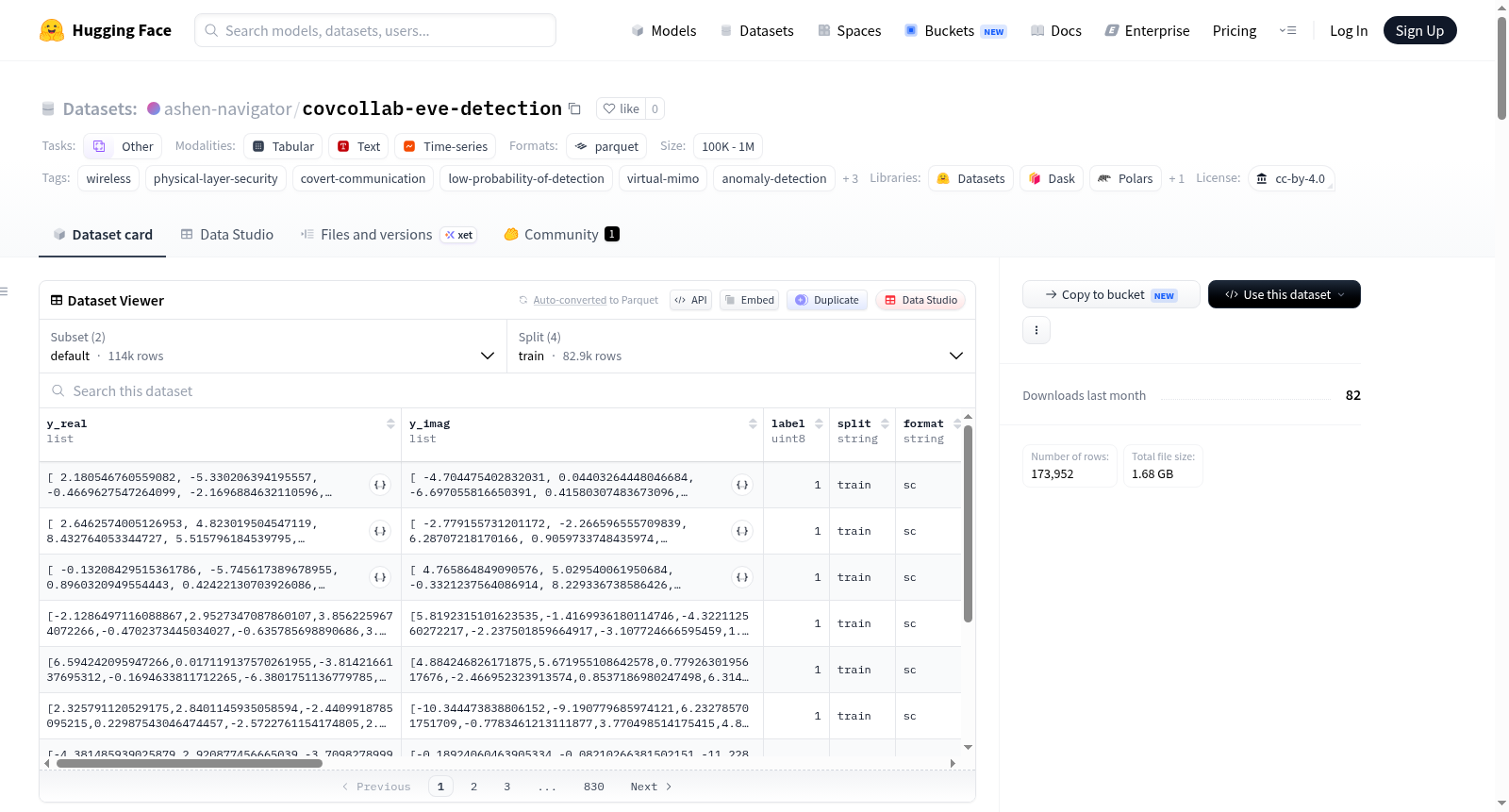1509x812 pixels.
Task: Click the Polars library tag
Action: coord(1125,178)
